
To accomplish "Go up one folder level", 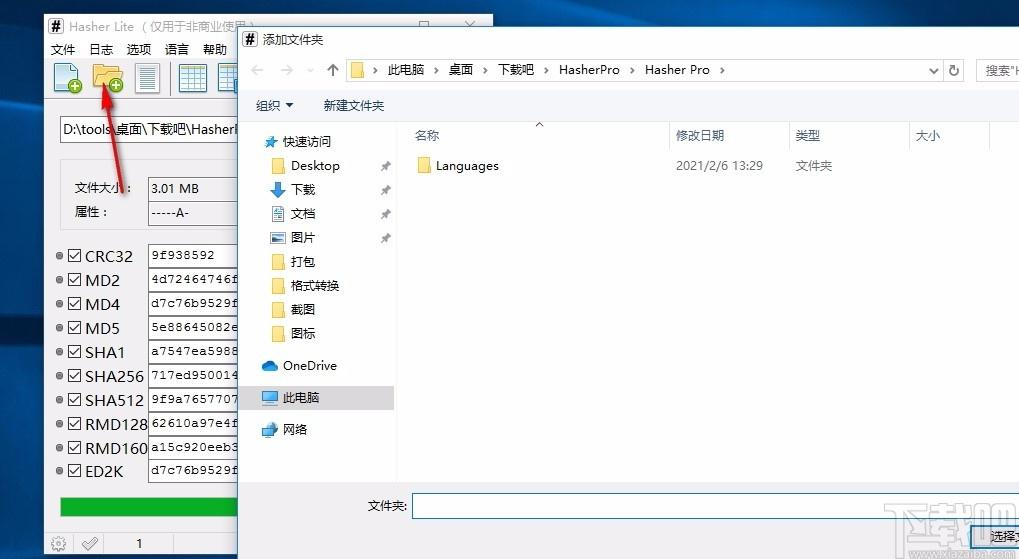I will coord(333,70).
